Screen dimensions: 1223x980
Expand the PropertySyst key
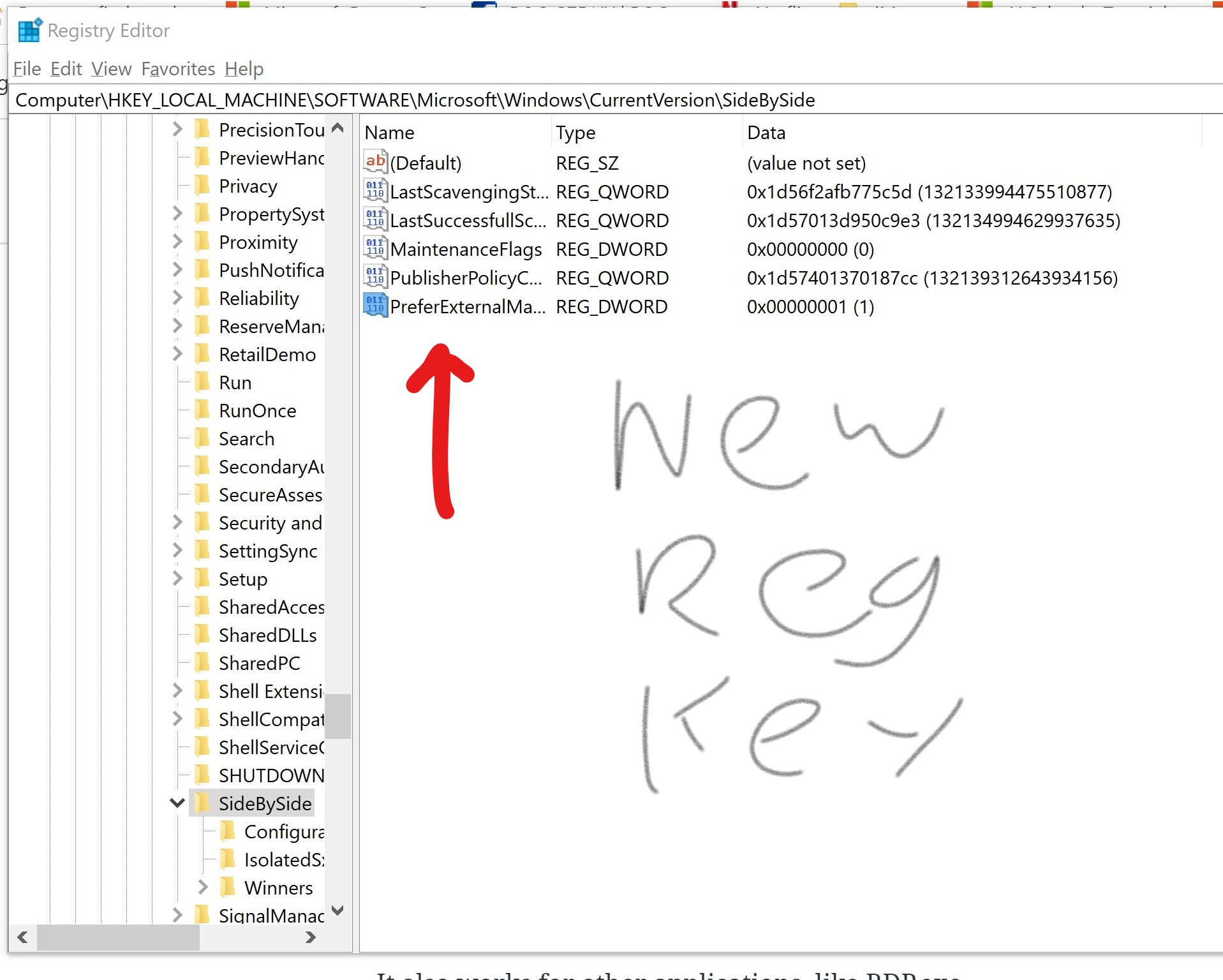[x=177, y=214]
